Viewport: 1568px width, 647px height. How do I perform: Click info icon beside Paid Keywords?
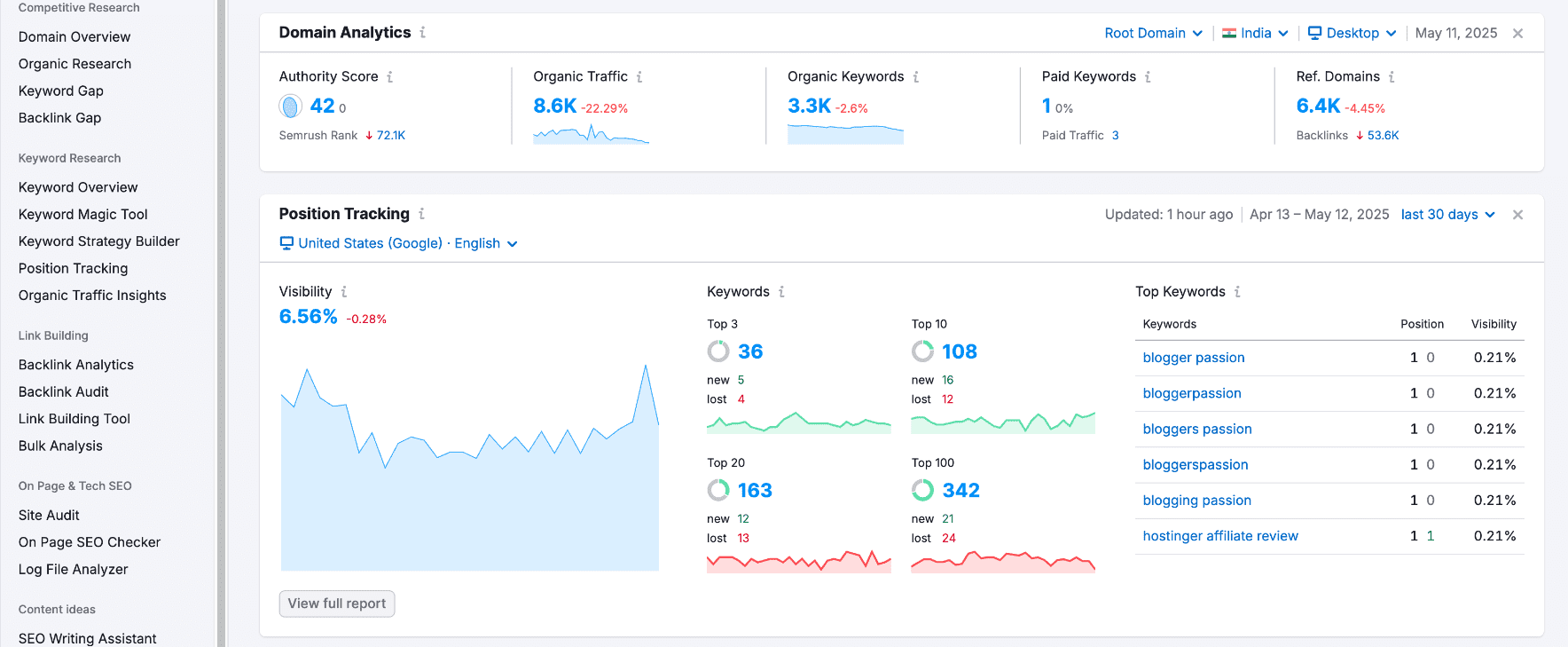pos(1148,77)
